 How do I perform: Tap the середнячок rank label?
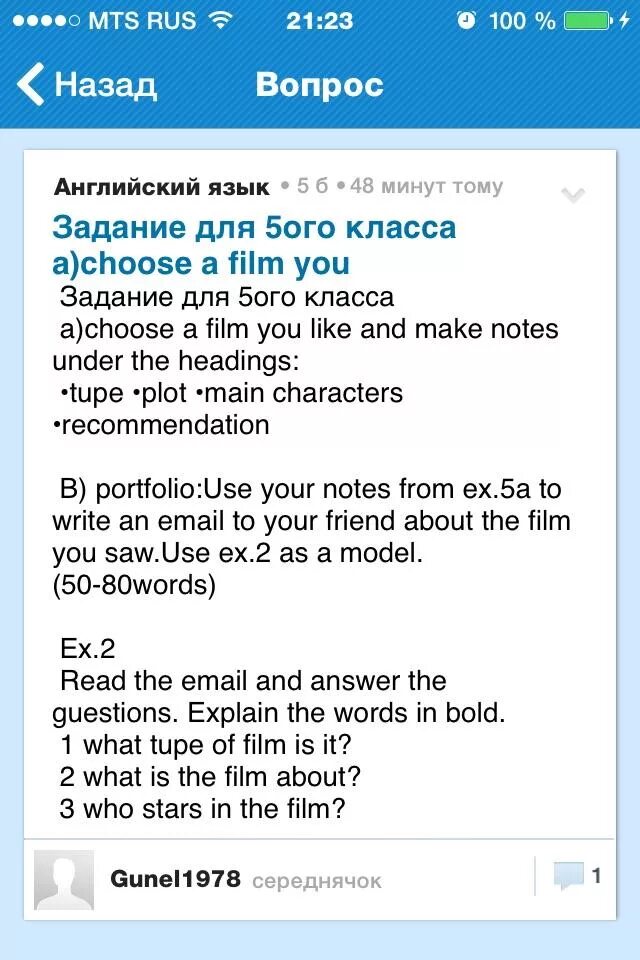click(317, 881)
